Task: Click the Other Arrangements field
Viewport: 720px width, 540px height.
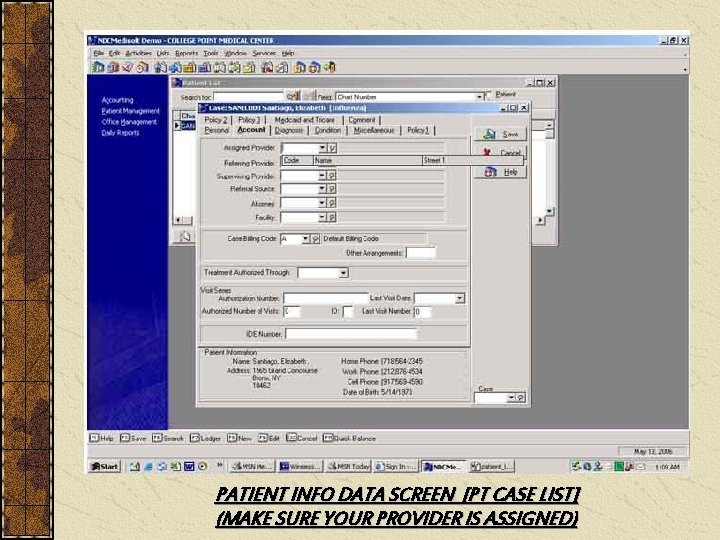Action: [x=421, y=253]
